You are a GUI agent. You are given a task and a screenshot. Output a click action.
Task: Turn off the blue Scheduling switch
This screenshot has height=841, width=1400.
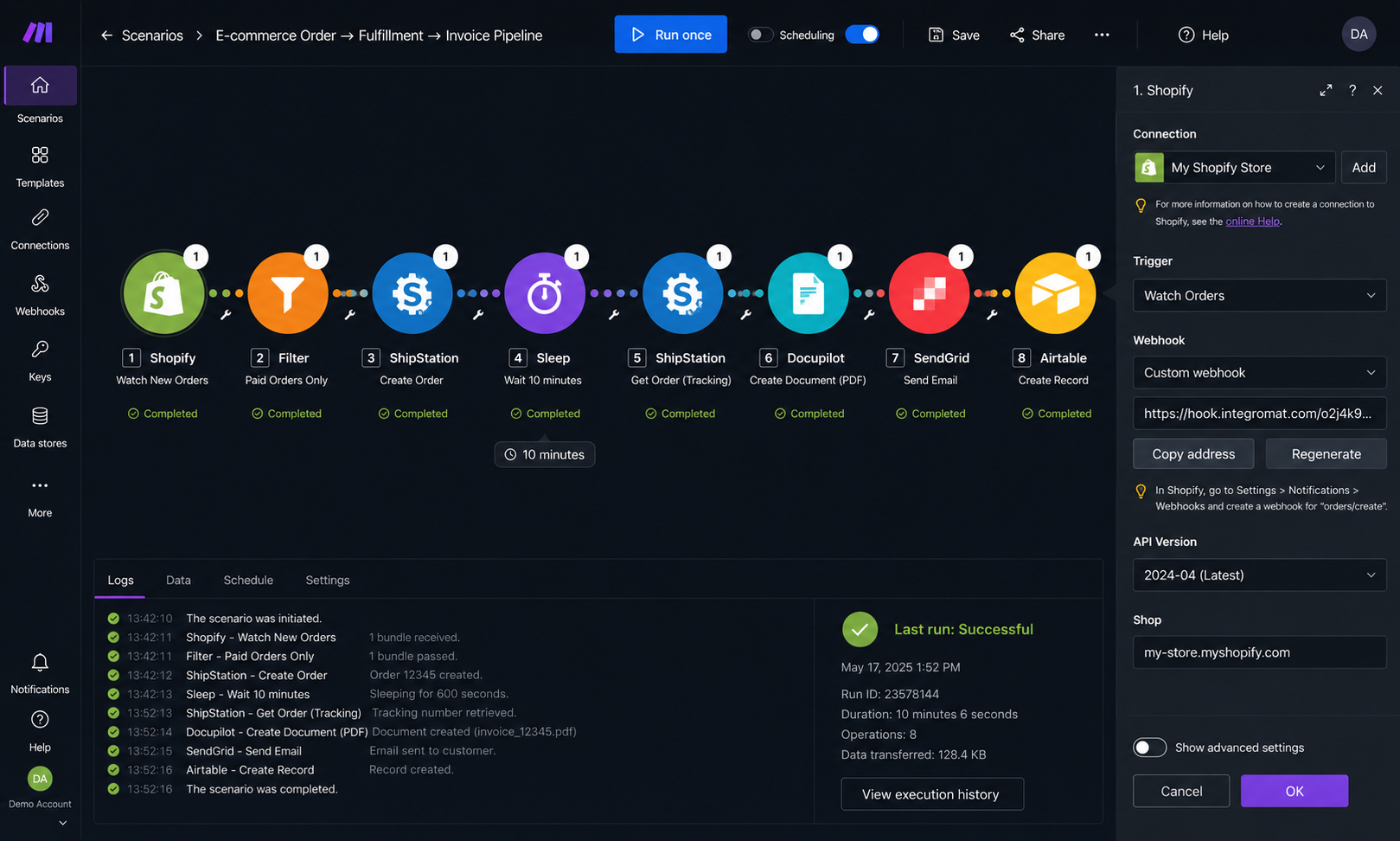[862, 35]
